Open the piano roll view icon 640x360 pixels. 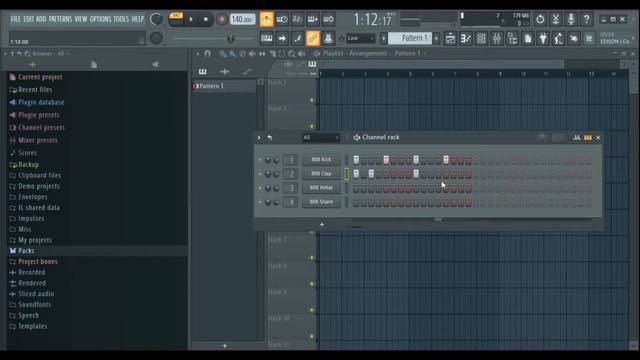coord(466,38)
